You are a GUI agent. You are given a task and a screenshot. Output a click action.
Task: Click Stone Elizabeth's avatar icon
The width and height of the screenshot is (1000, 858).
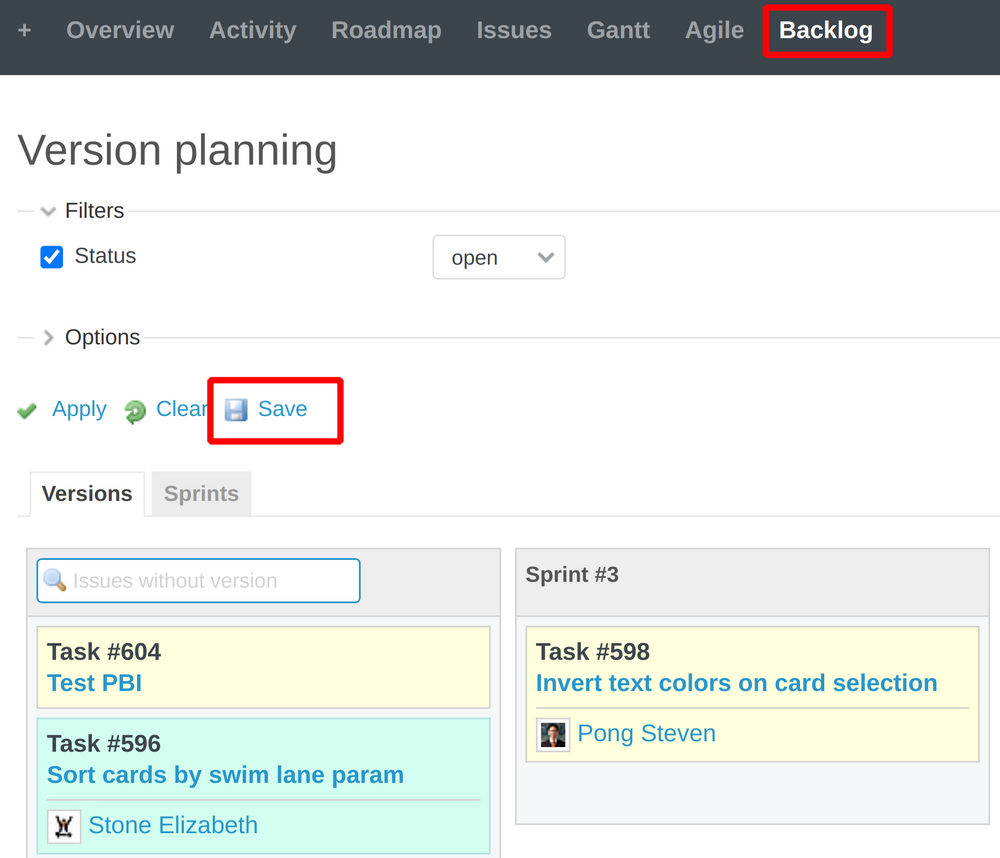[x=64, y=826]
